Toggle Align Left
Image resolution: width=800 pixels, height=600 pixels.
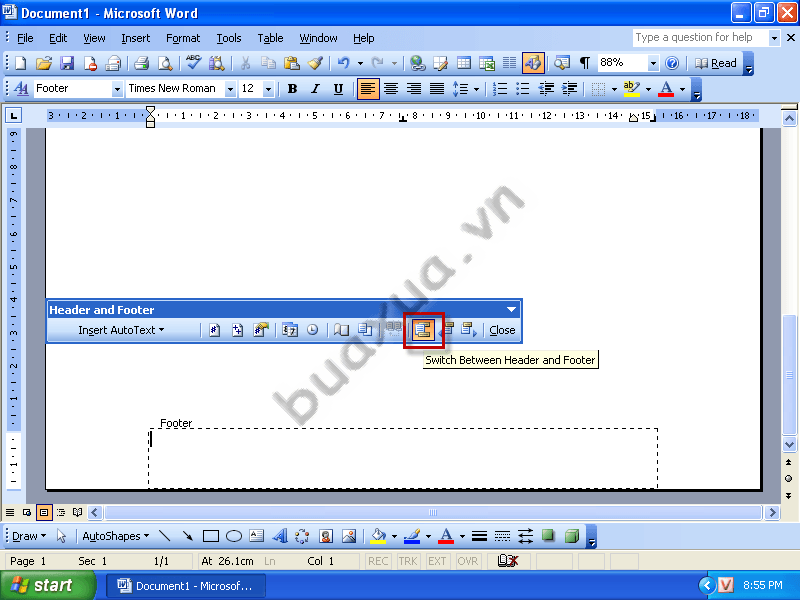click(x=368, y=89)
